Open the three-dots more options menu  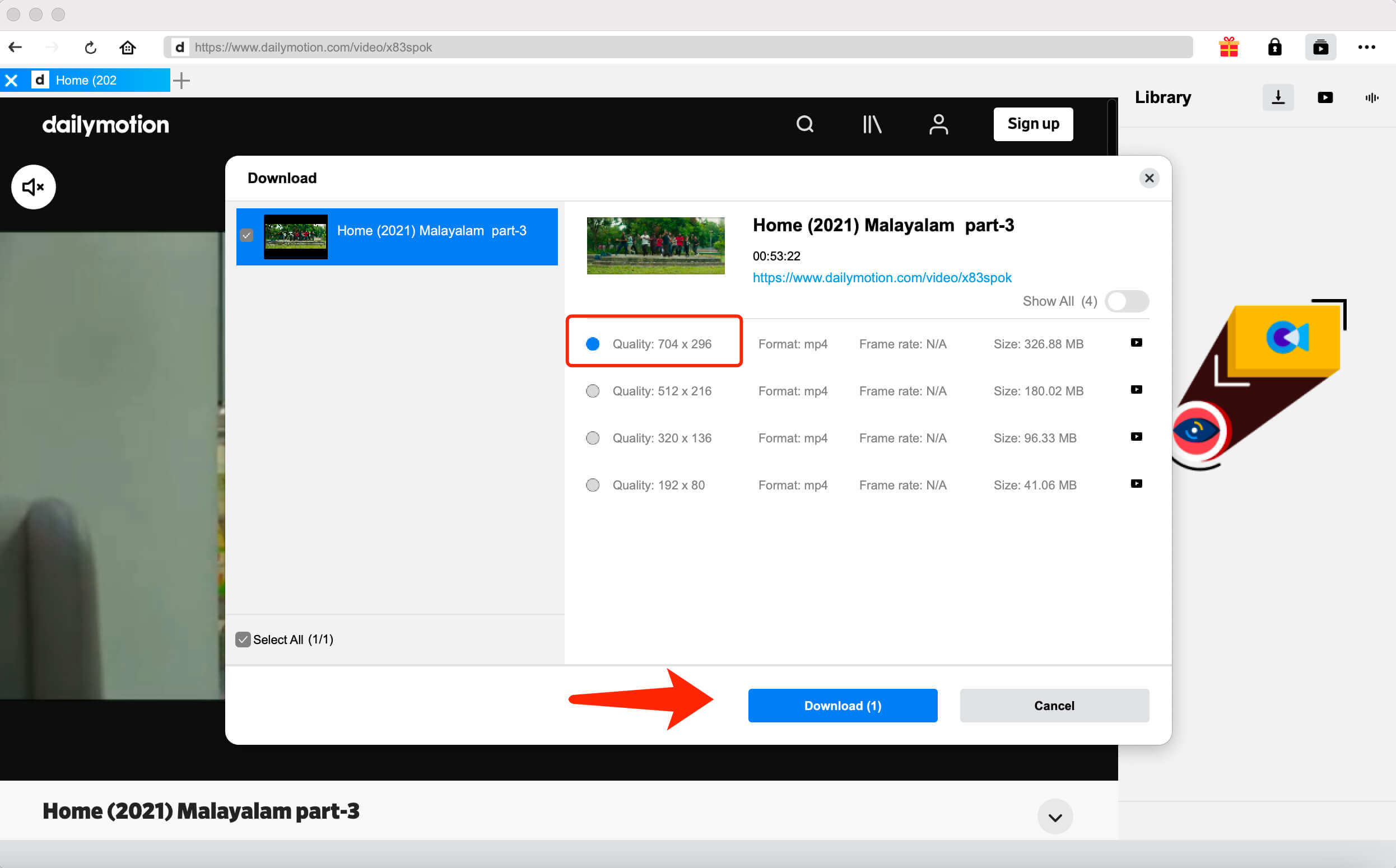click(1366, 47)
